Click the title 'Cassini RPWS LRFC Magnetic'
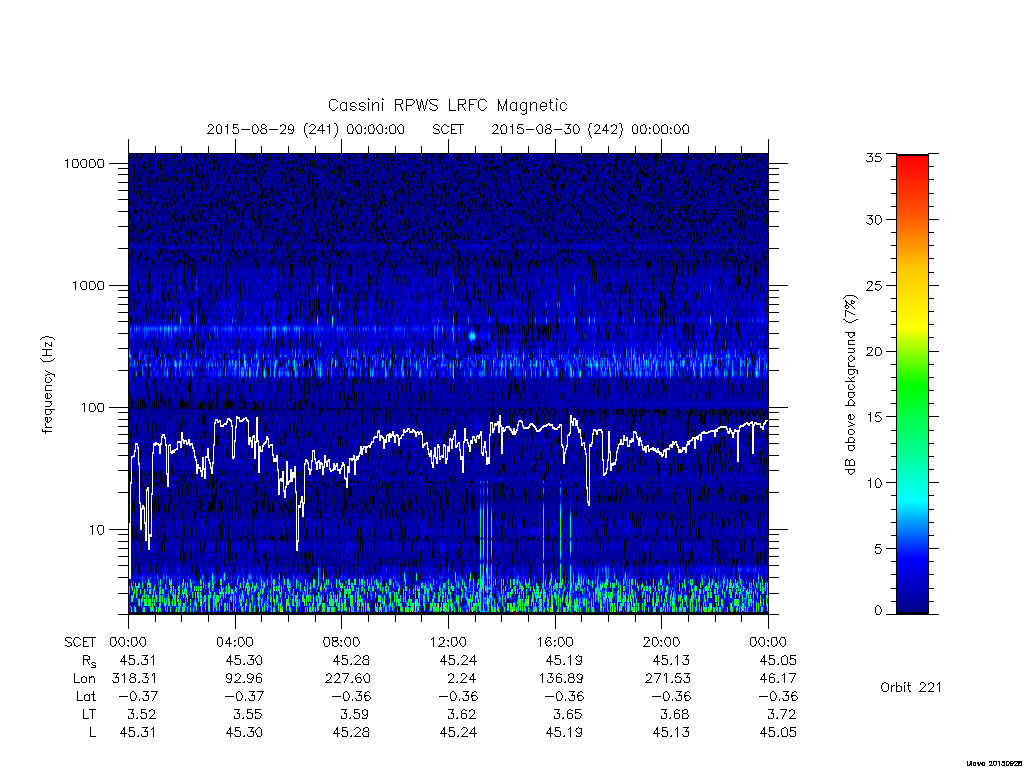 coord(447,105)
